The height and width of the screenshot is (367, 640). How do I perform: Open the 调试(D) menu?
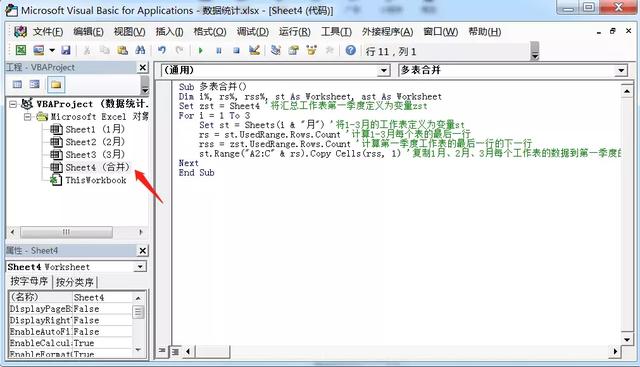253,32
